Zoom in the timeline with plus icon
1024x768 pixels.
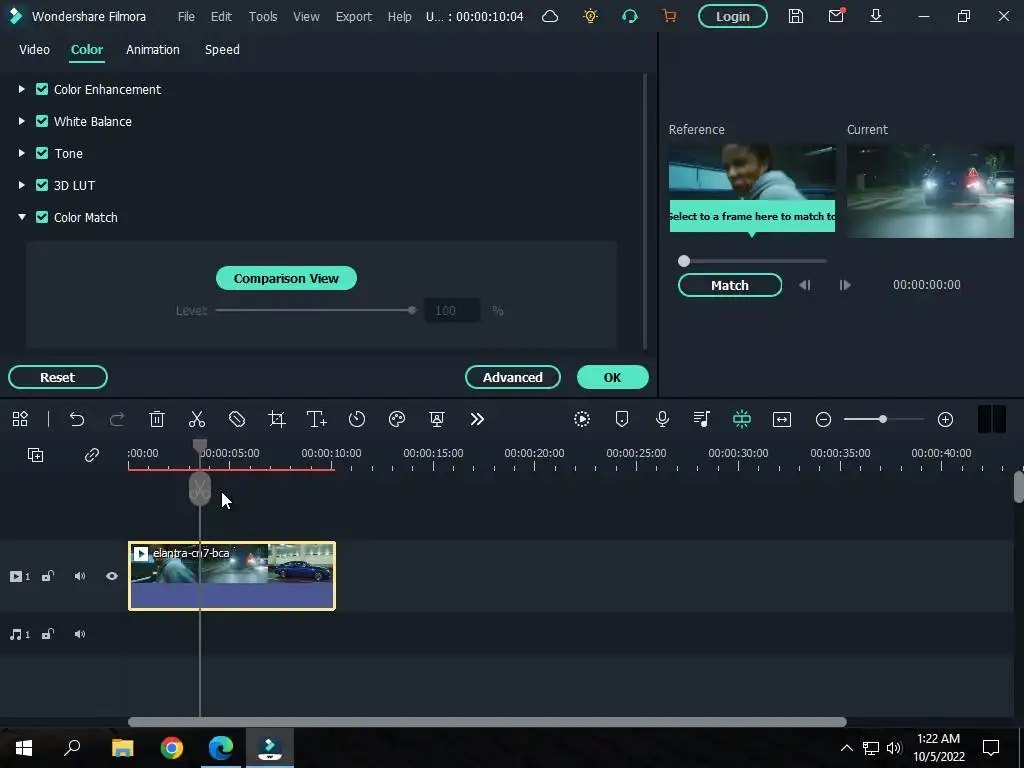click(946, 420)
